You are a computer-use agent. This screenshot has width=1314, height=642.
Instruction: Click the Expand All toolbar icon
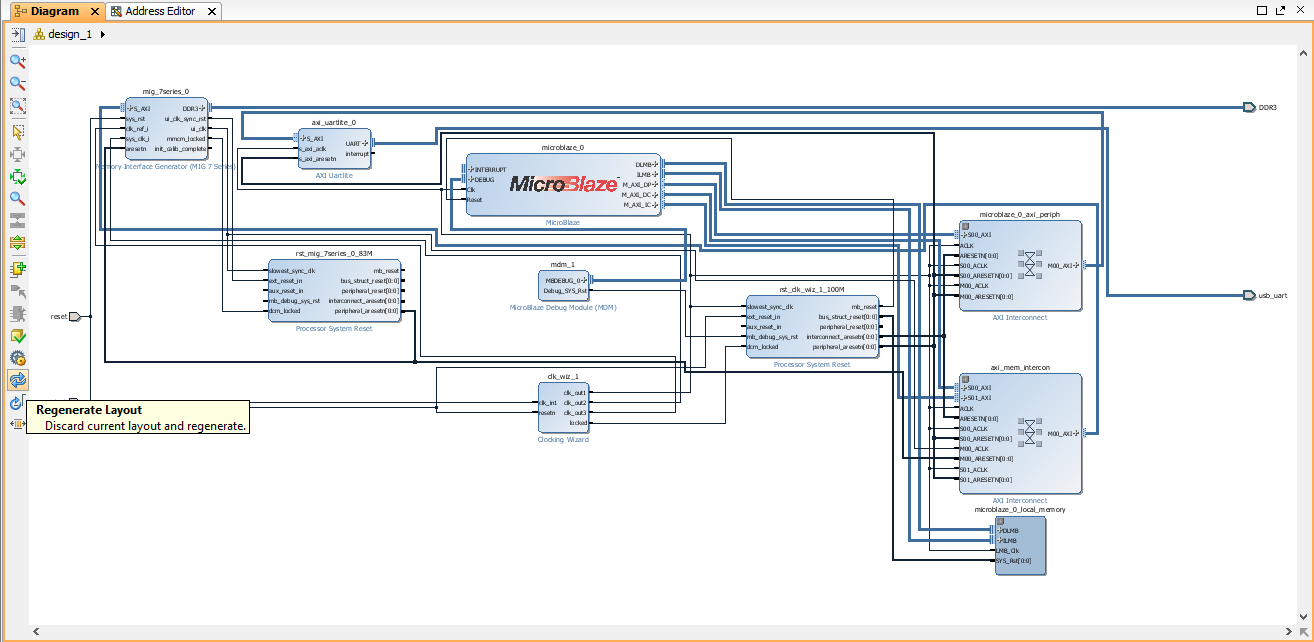point(17,242)
